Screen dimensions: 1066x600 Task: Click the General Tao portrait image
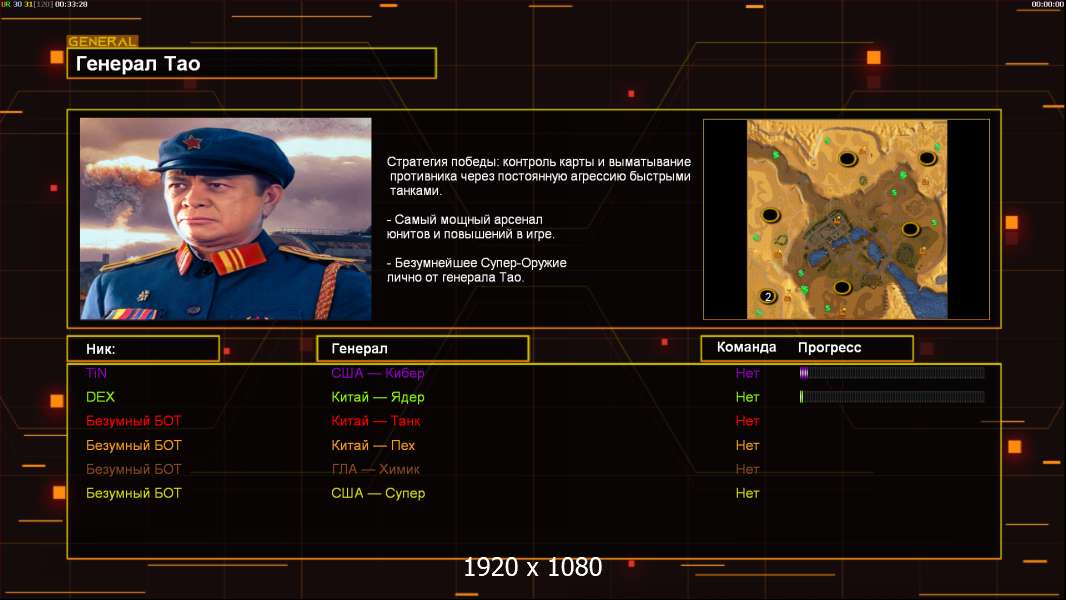pos(226,219)
